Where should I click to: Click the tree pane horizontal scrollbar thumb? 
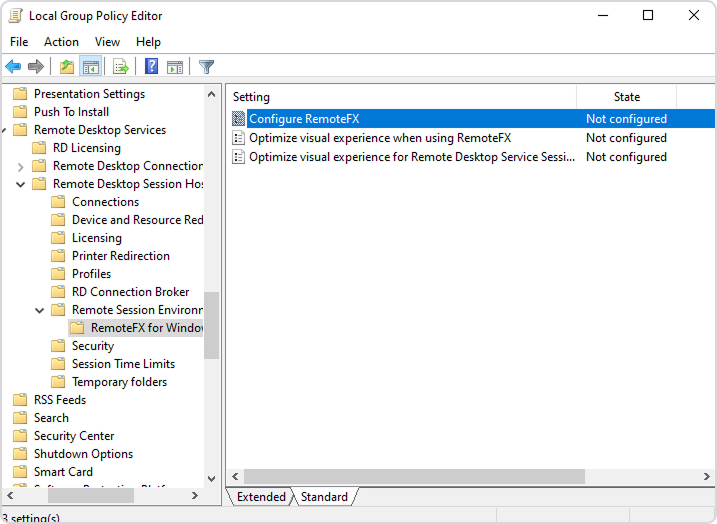pos(91,495)
